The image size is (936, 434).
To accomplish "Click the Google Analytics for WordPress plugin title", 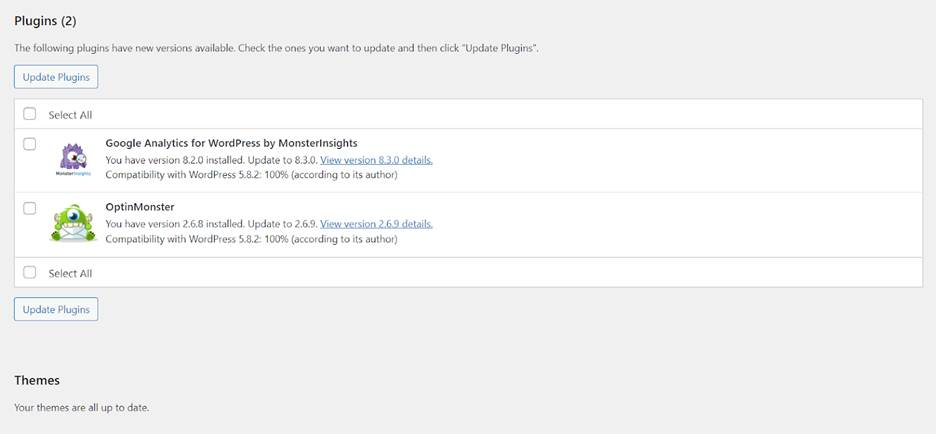I will coord(231,143).
